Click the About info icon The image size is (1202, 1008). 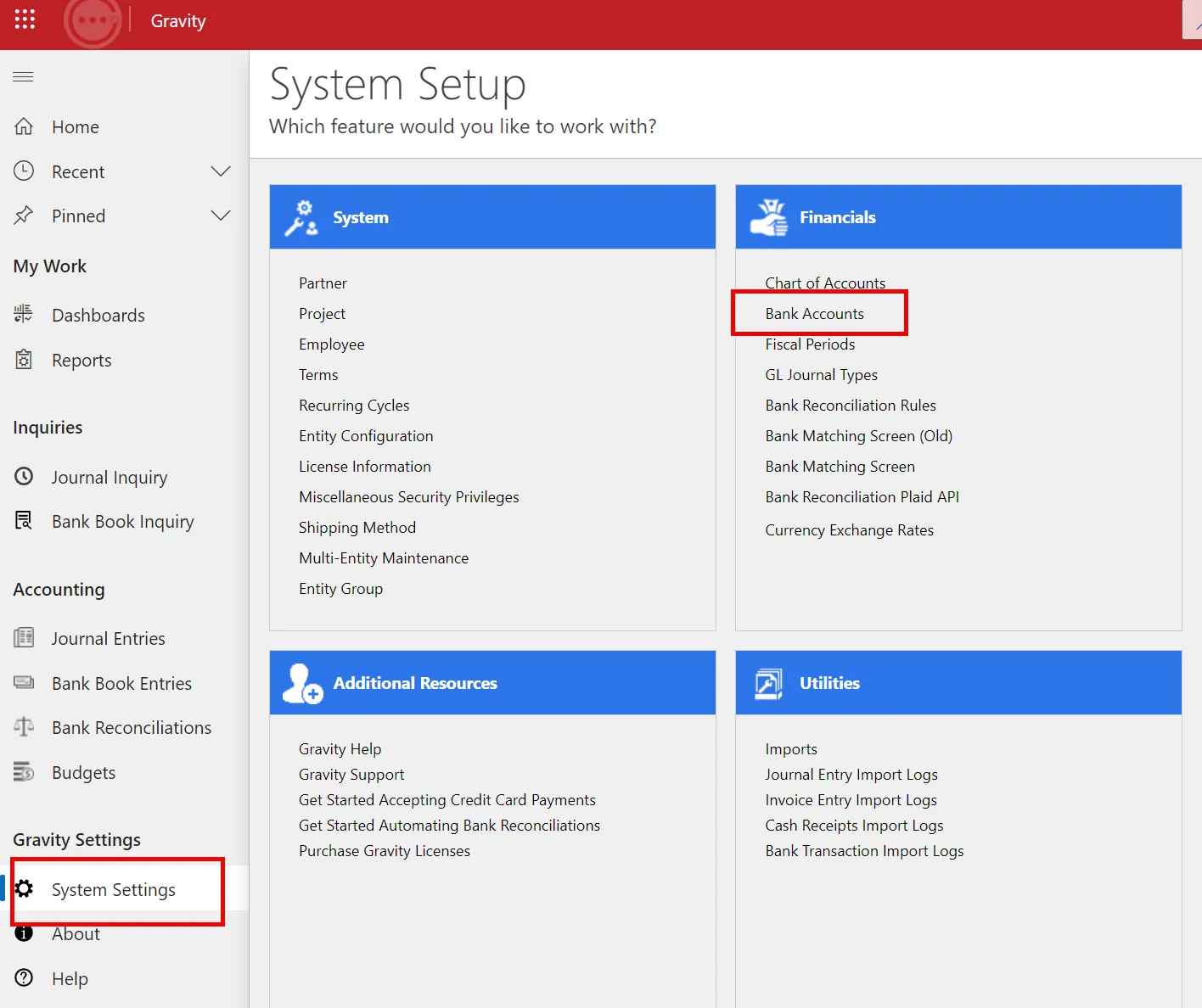pyautogui.click(x=24, y=933)
